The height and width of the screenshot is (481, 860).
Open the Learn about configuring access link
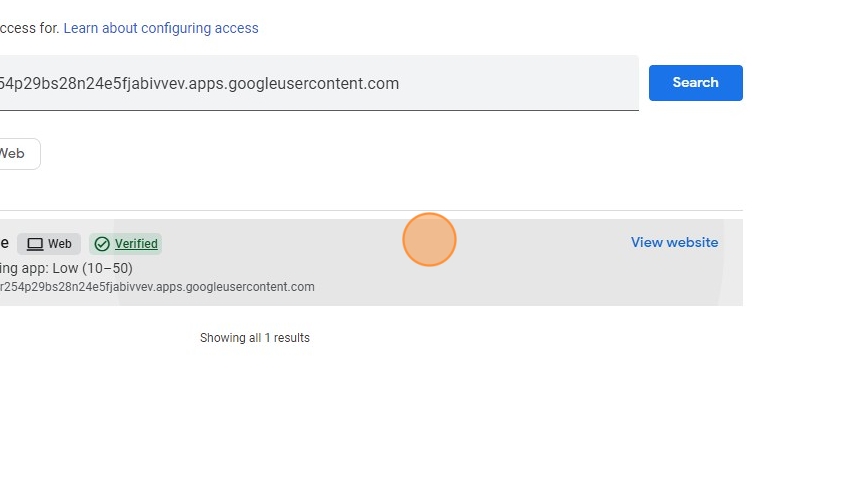161,28
